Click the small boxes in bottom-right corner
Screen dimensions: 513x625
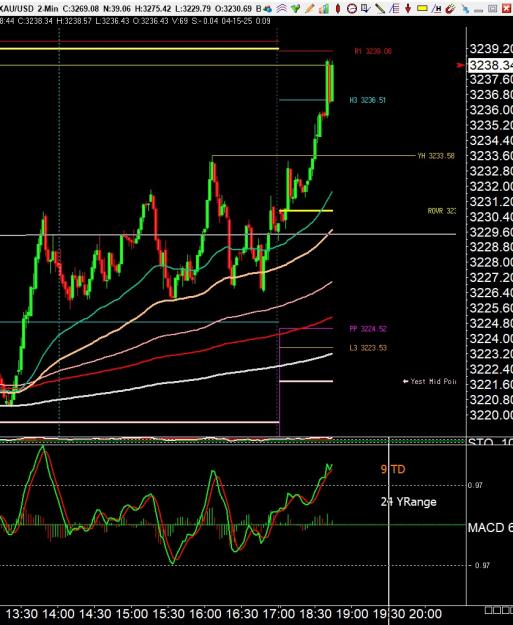(x=499, y=610)
